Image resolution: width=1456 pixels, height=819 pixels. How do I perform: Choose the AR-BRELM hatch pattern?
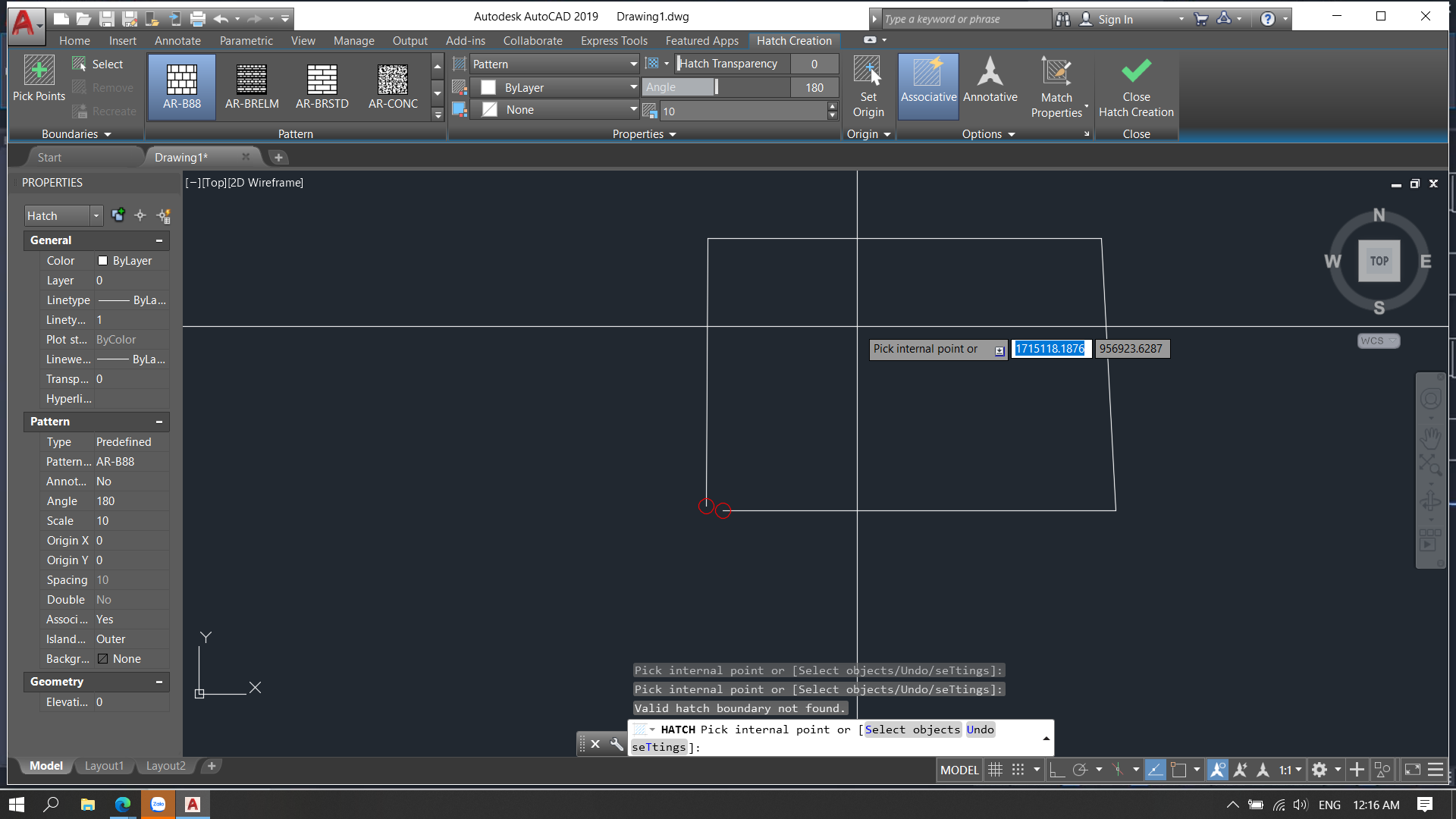point(252,86)
